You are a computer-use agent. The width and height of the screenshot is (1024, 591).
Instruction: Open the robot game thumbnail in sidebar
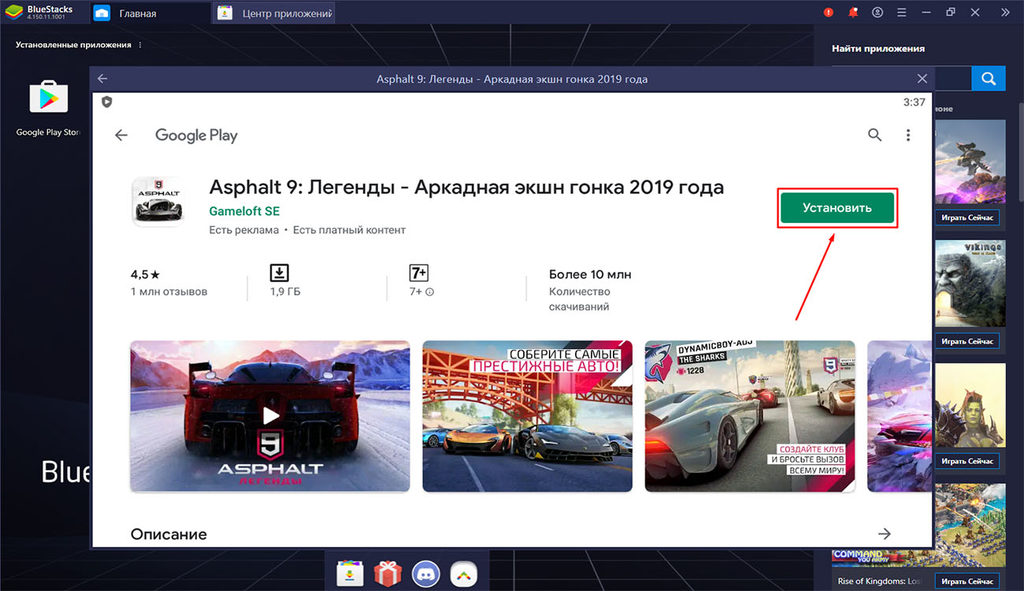click(x=970, y=162)
